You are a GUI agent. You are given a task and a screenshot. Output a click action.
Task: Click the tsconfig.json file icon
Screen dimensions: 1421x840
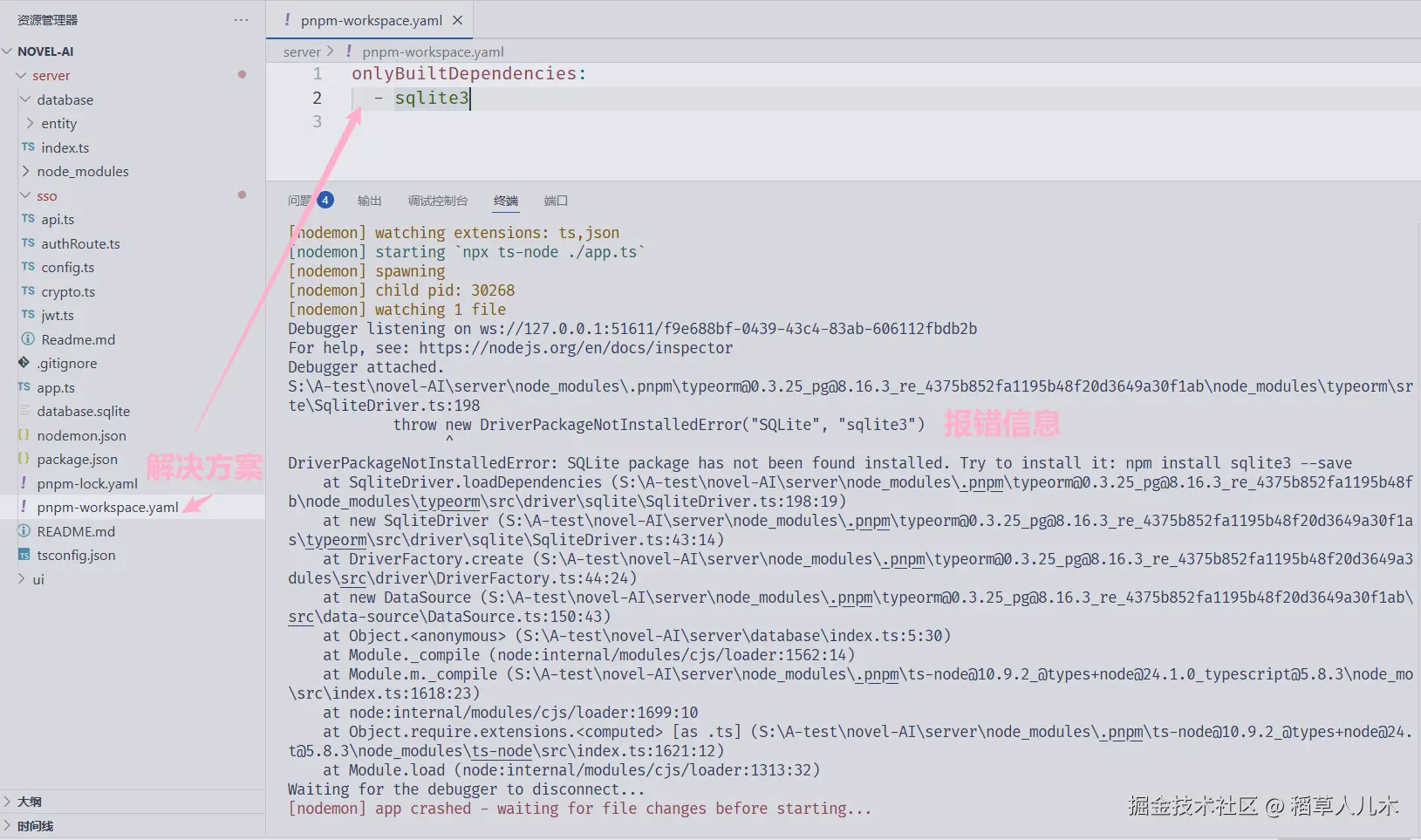[24, 555]
